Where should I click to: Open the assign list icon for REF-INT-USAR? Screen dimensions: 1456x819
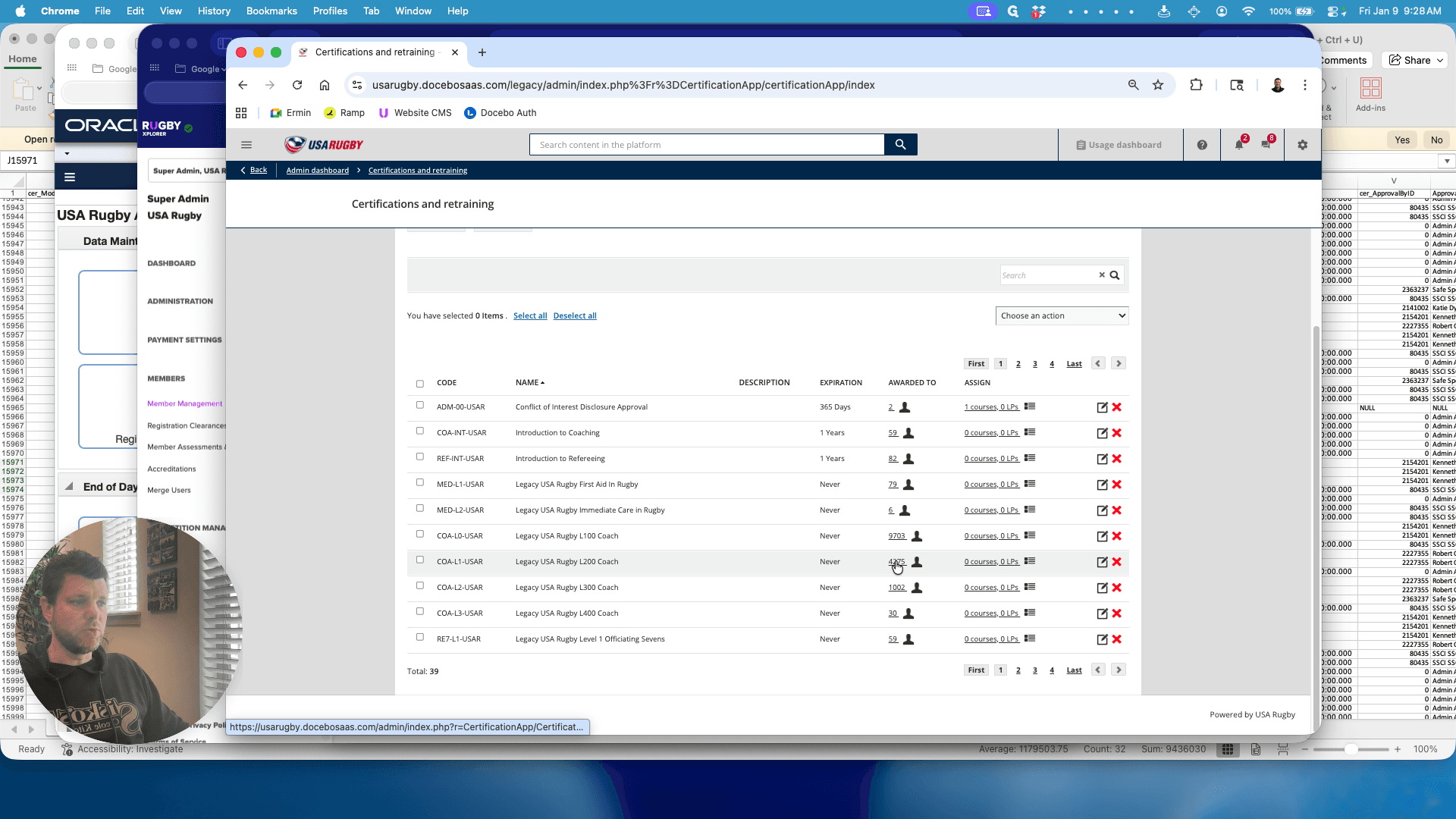(x=1030, y=458)
